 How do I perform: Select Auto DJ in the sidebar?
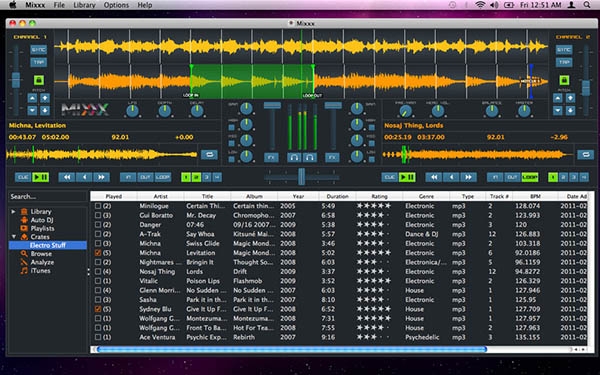42,220
